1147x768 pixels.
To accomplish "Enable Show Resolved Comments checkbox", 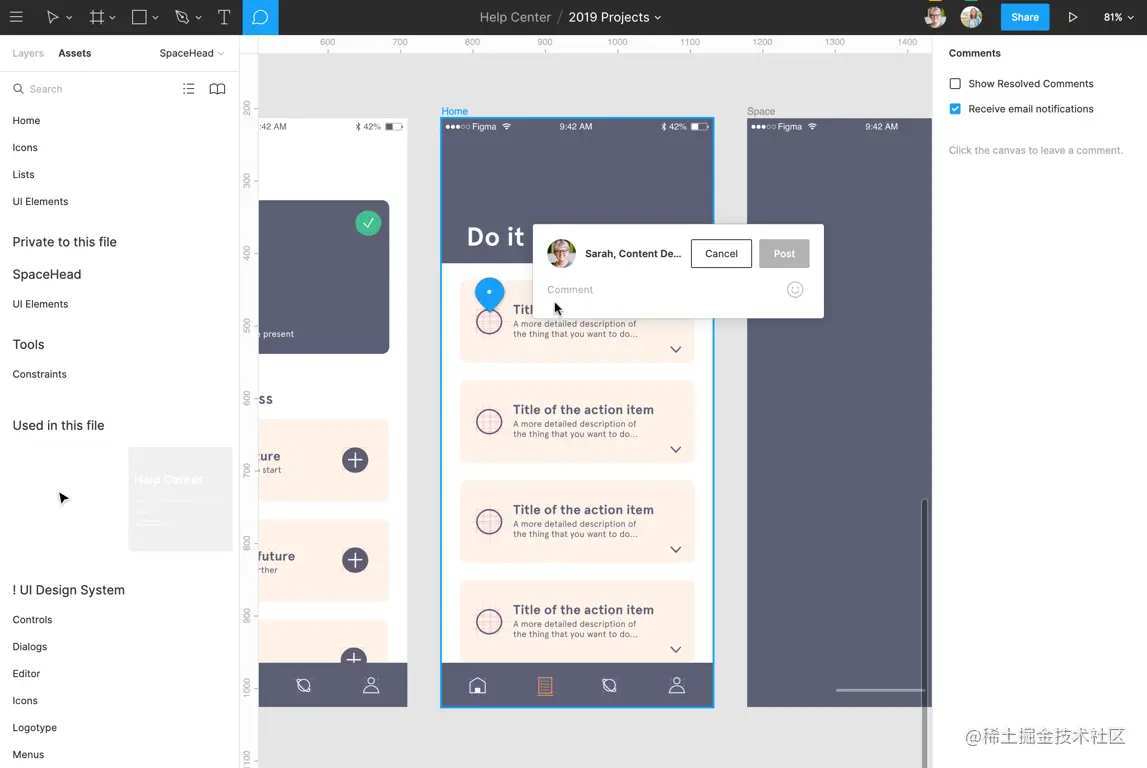I will pyautogui.click(x=955, y=83).
